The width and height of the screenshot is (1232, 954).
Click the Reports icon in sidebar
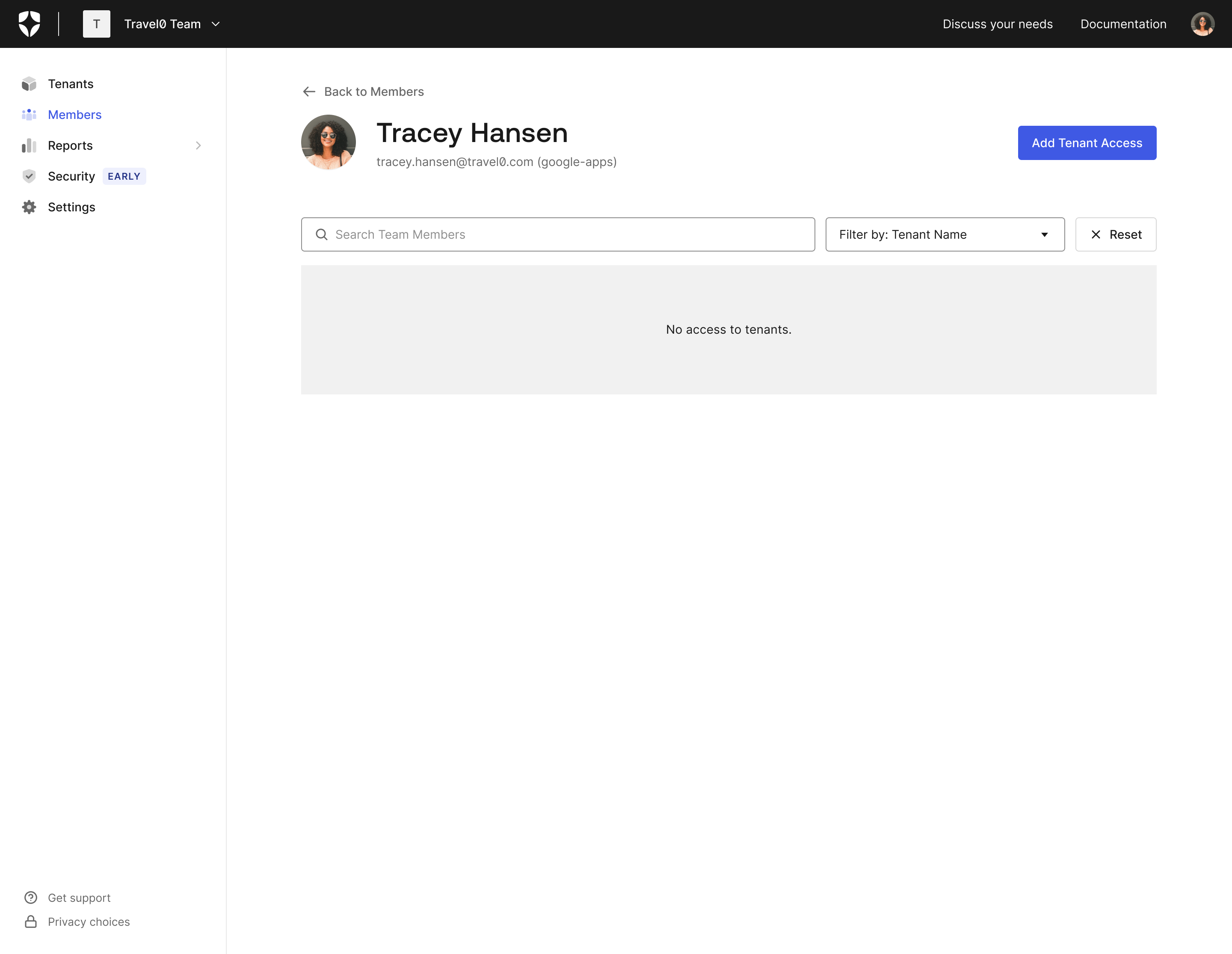pos(30,145)
